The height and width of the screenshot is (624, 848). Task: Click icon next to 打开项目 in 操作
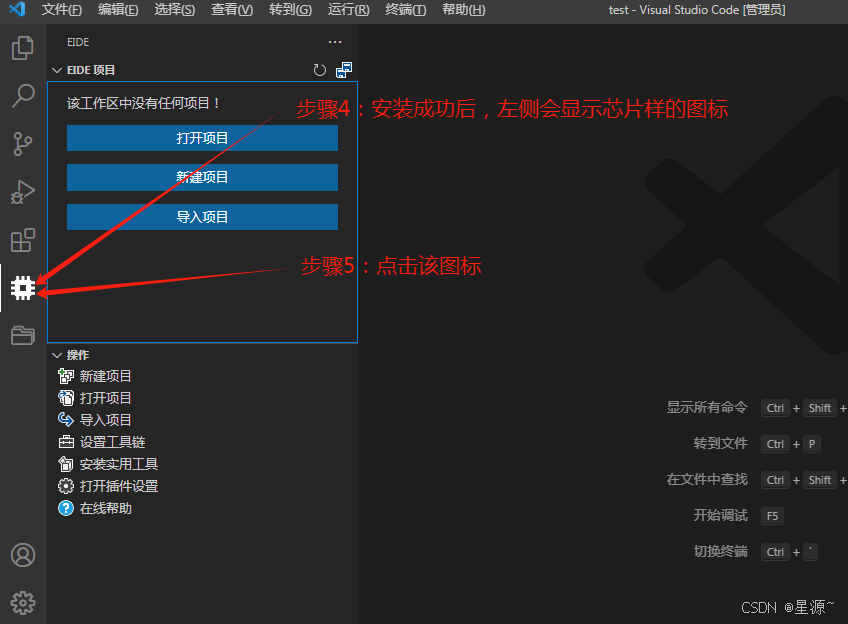pos(66,398)
